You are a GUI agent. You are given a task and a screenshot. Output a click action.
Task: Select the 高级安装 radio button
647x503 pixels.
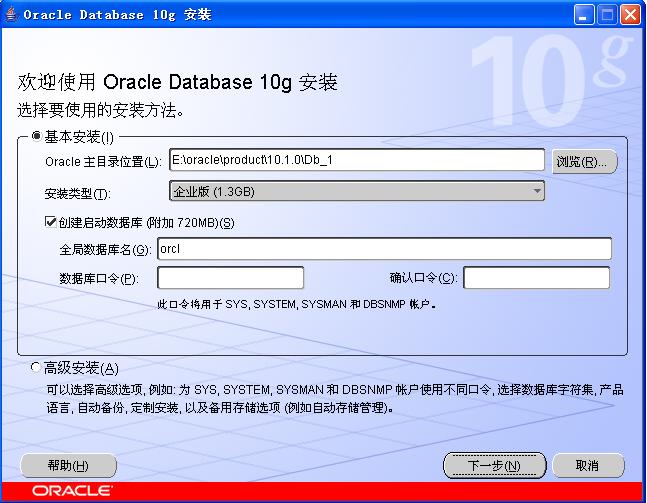pos(36,367)
